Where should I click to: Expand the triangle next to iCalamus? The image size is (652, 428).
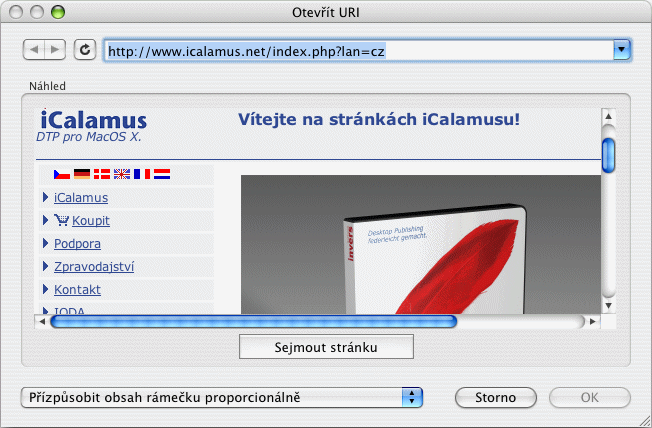45,197
